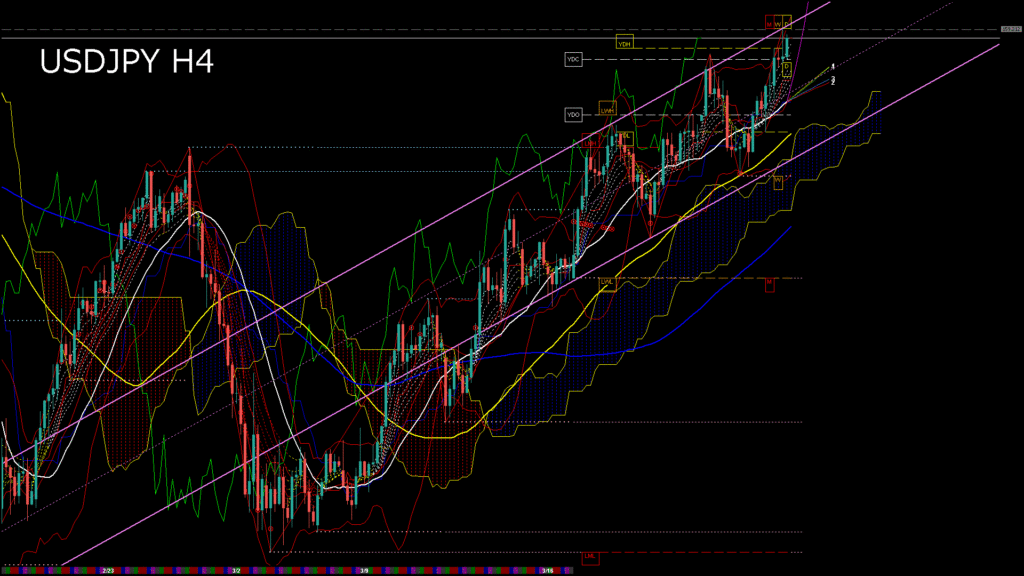Jump to the 3/2 date marker

coord(236,570)
